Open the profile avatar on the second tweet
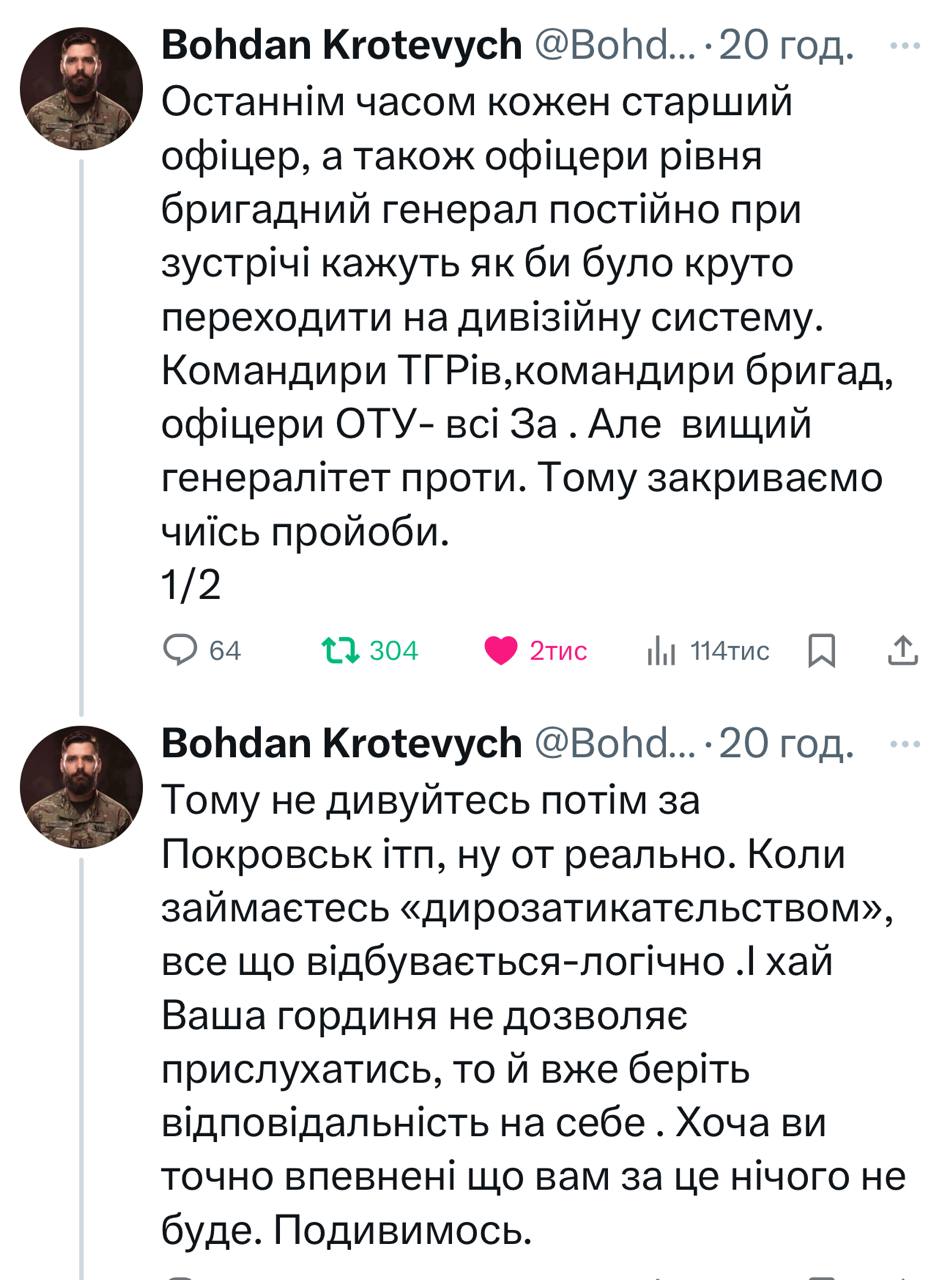945x1280 pixels. 81,787
